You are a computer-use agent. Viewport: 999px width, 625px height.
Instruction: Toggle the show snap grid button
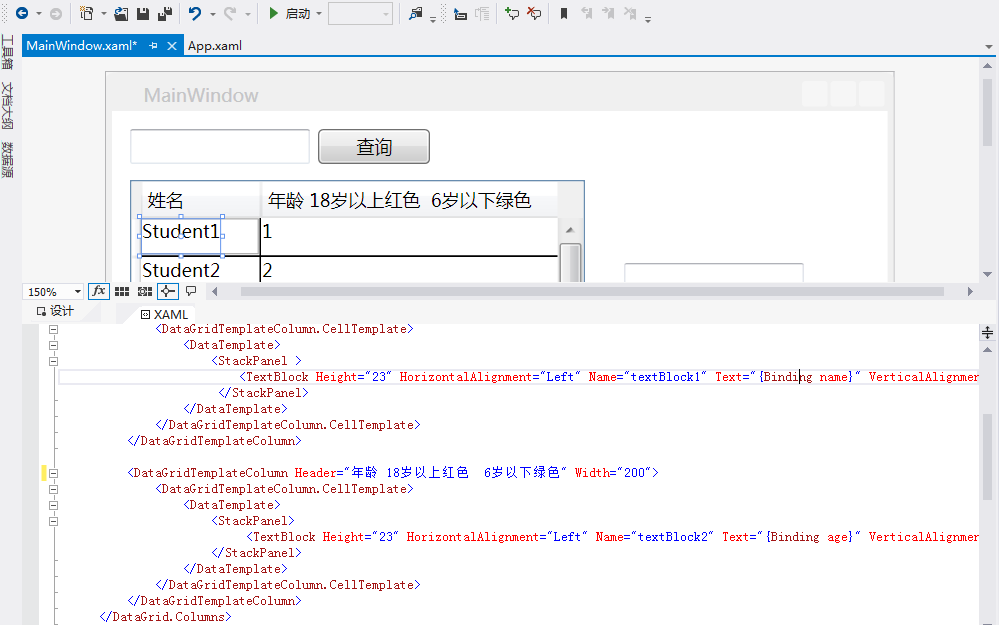pos(122,291)
